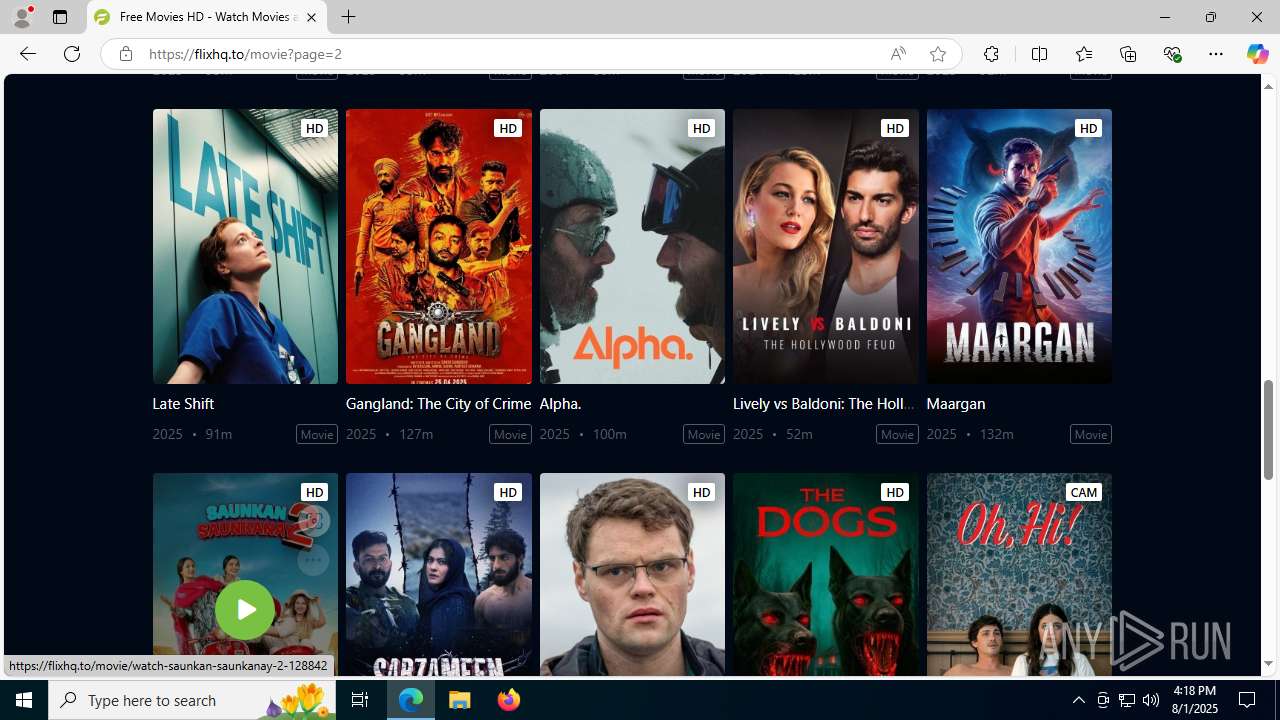The width and height of the screenshot is (1280, 720).
Task: Click the scrollbar up arrow
Action: click(1269, 86)
